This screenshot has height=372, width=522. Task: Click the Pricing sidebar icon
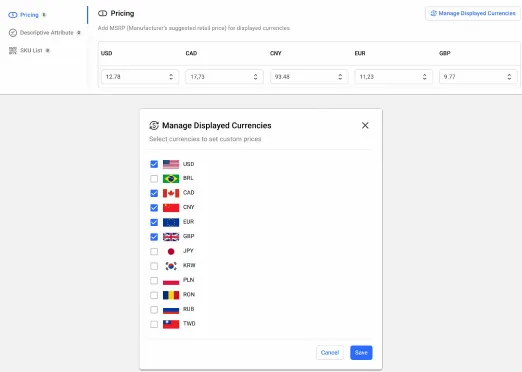tap(13, 15)
